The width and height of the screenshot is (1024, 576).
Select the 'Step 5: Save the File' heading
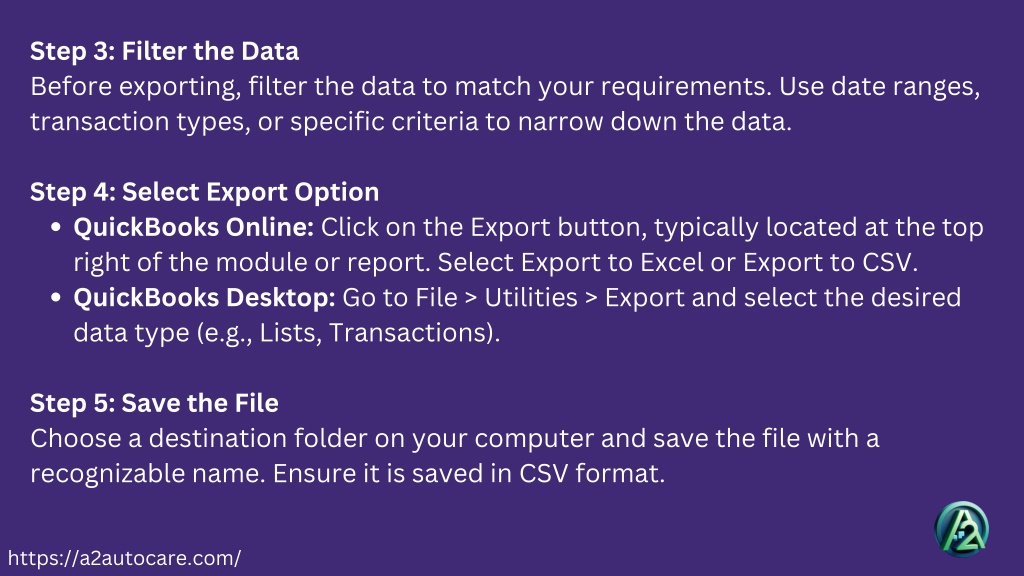pos(154,403)
